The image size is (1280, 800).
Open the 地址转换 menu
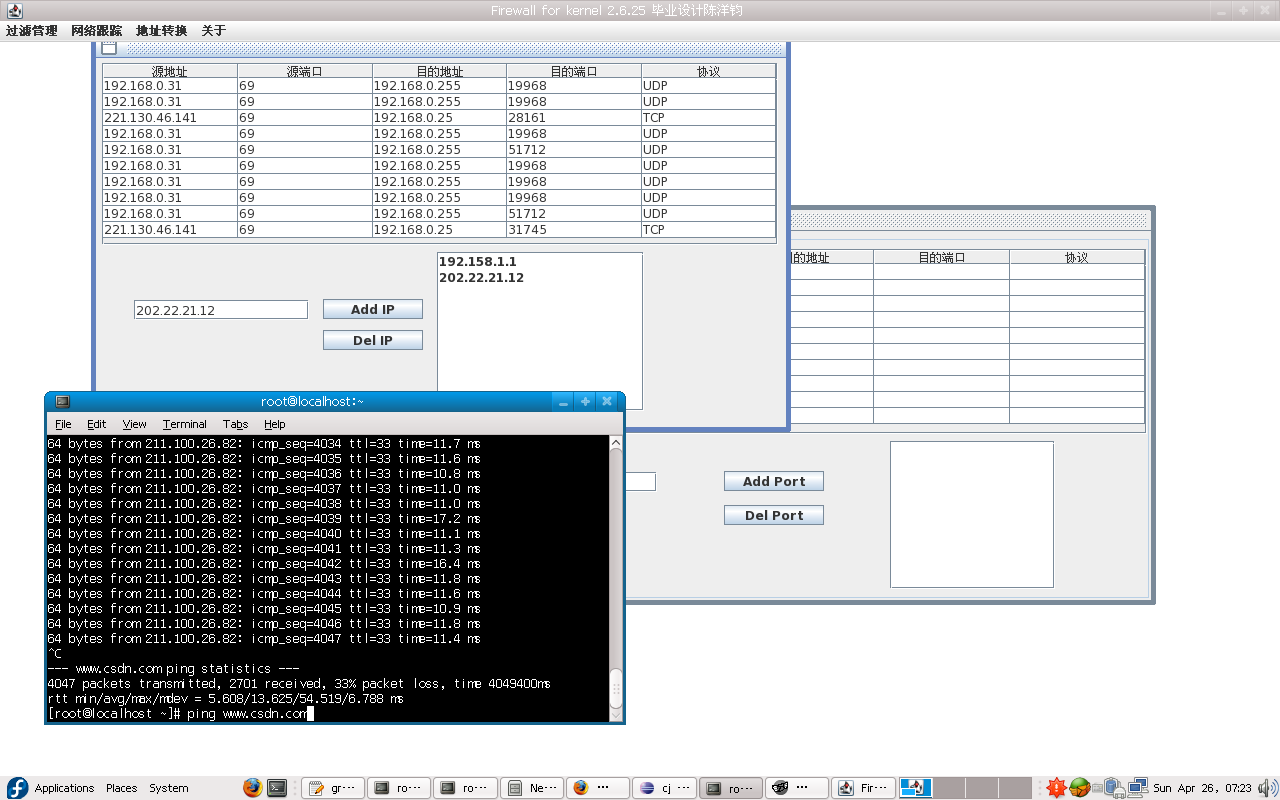tap(161, 31)
